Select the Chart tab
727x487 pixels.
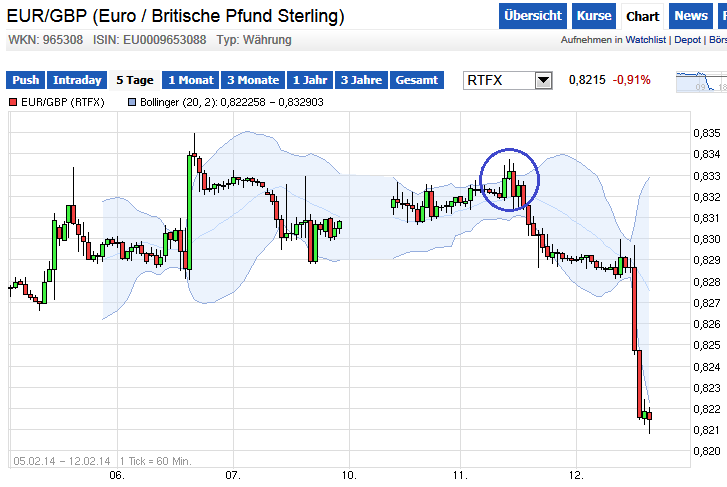[x=642, y=16]
